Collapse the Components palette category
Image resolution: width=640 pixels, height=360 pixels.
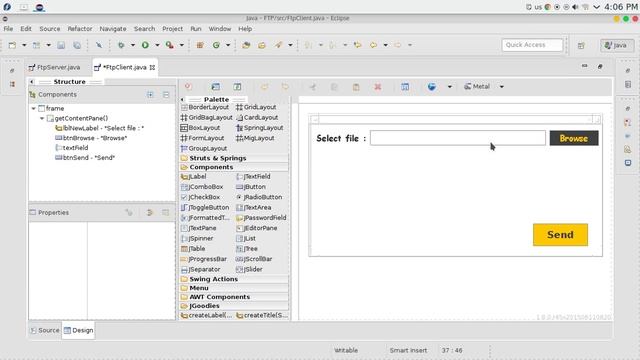(x=234, y=167)
